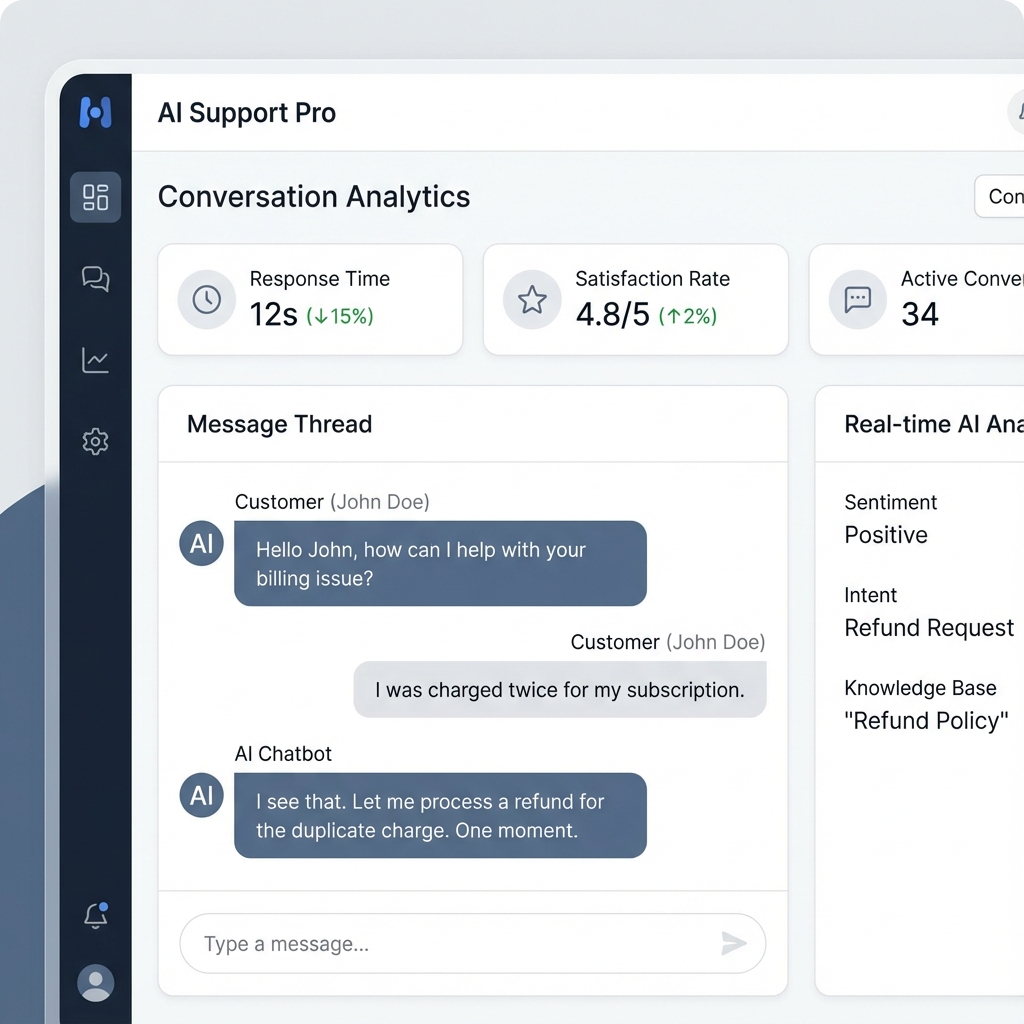This screenshot has height=1024, width=1024.
Task: Open the dashboard grid icon in sidebar
Action: click(x=95, y=197)
